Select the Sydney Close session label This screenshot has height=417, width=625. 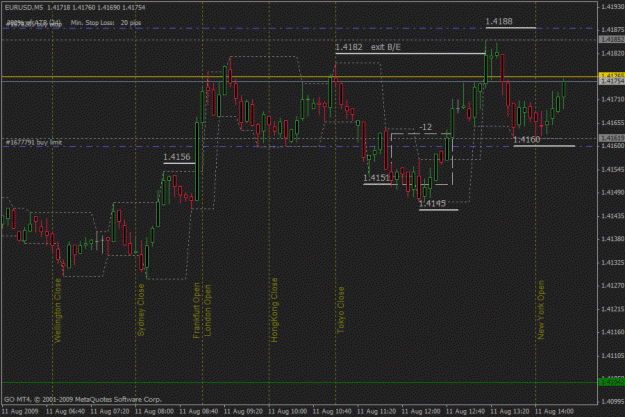[x=141, y=310]
